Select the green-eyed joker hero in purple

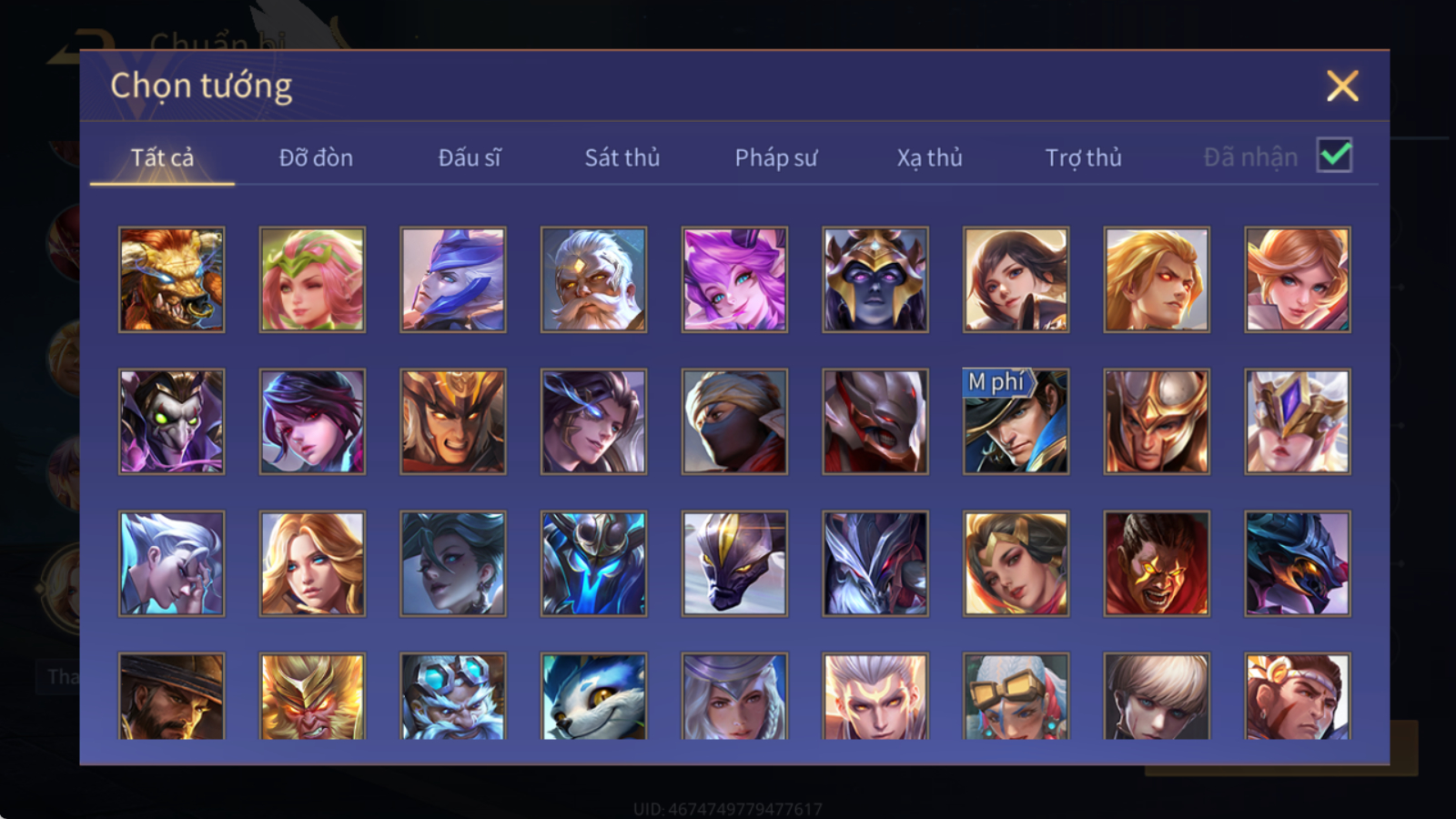point(171,421)
